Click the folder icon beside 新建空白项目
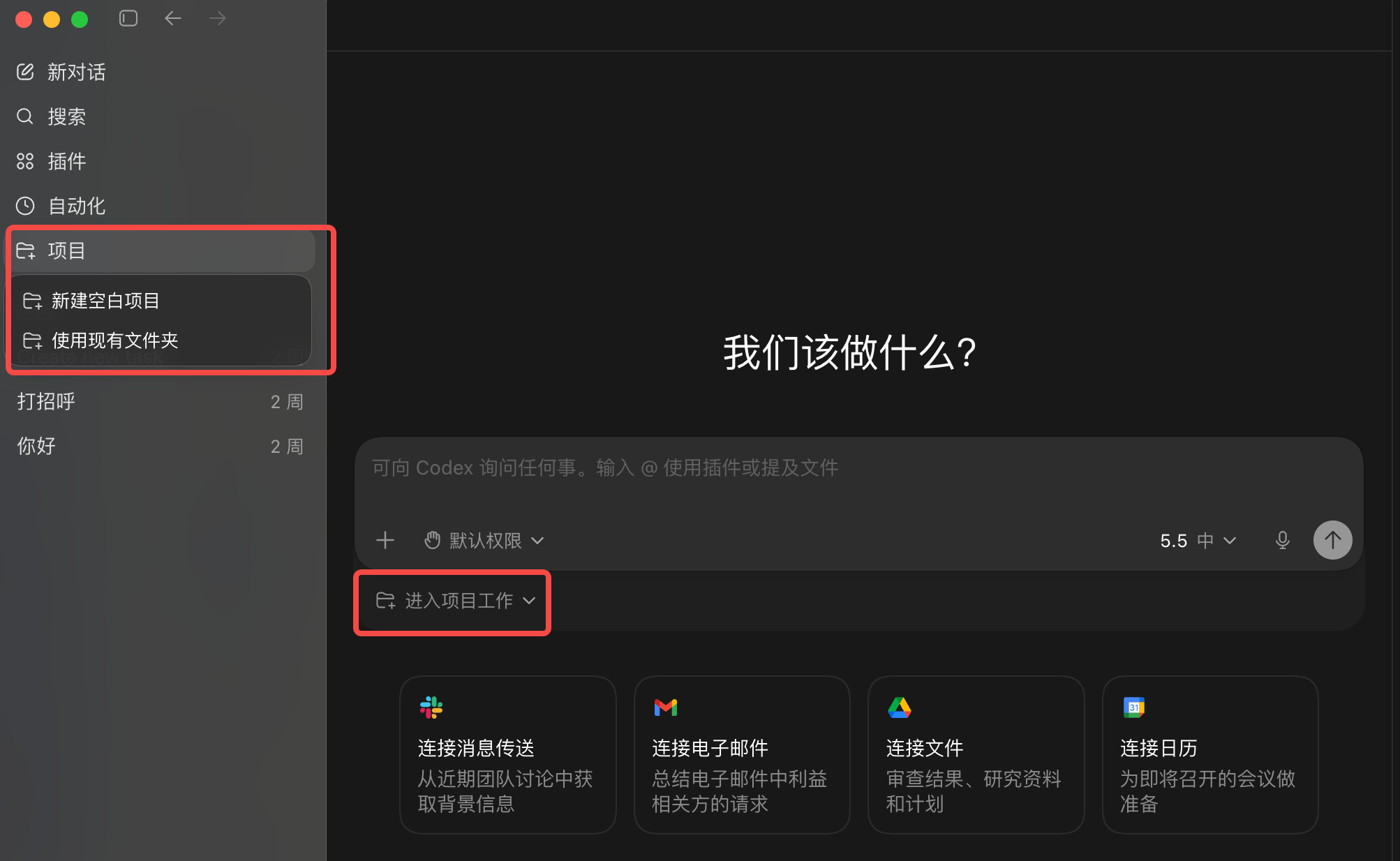 32,301
